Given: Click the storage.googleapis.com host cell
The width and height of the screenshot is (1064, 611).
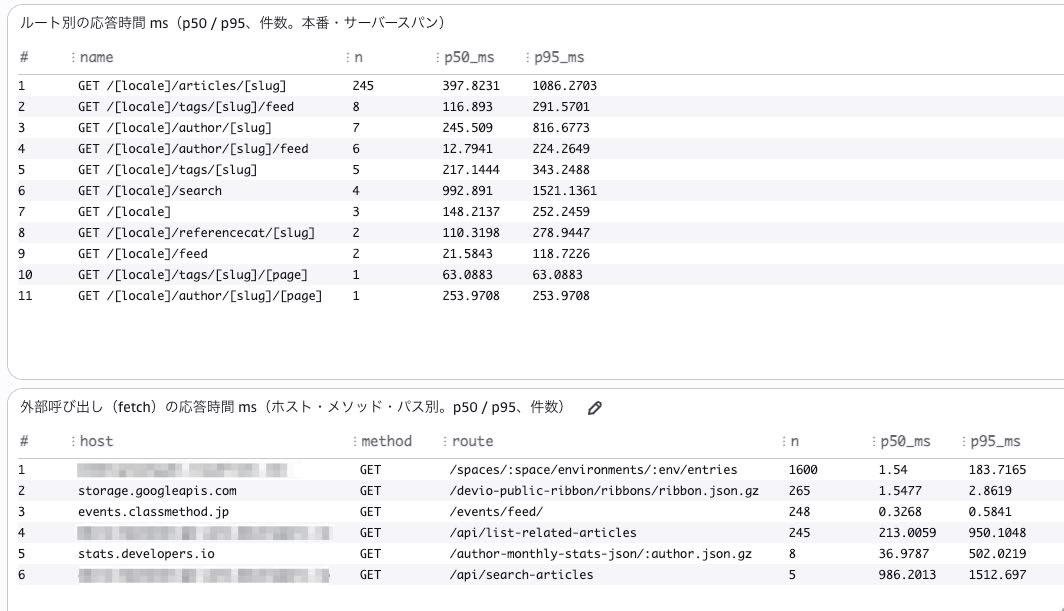Looking at the screenshot, I should click(157, 491).
